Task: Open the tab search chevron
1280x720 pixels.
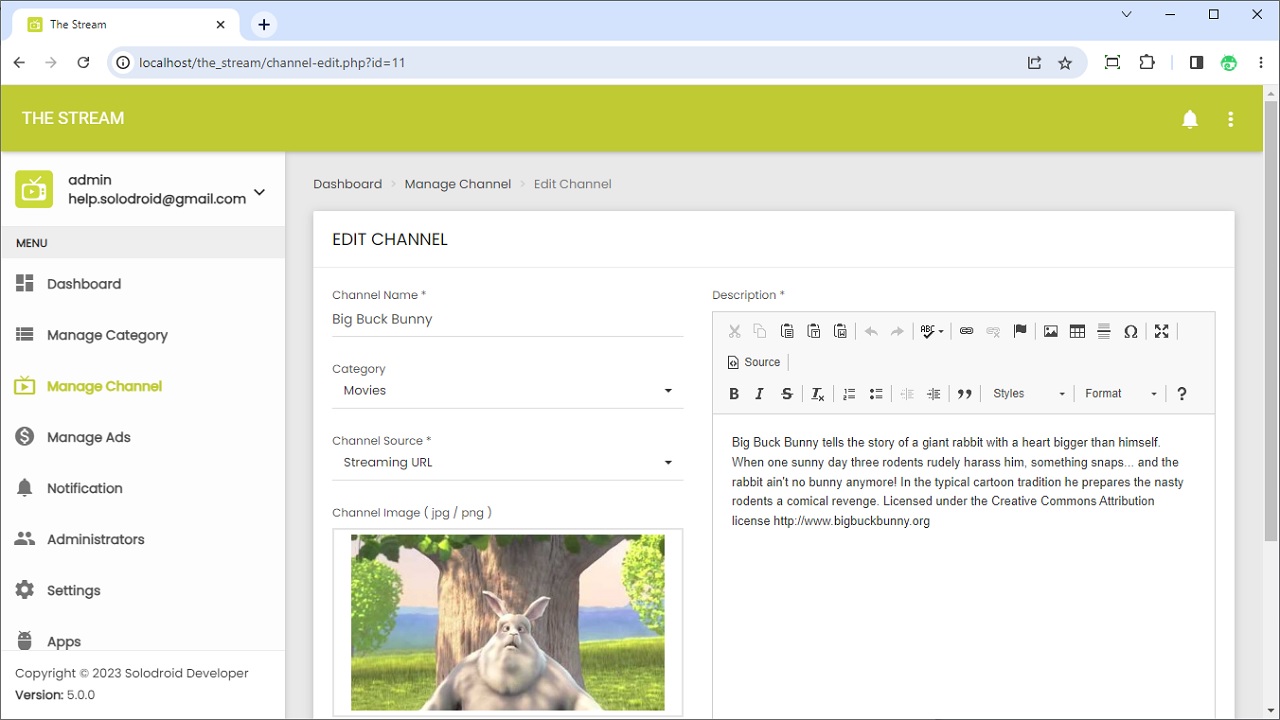Action: (1127, 15)
